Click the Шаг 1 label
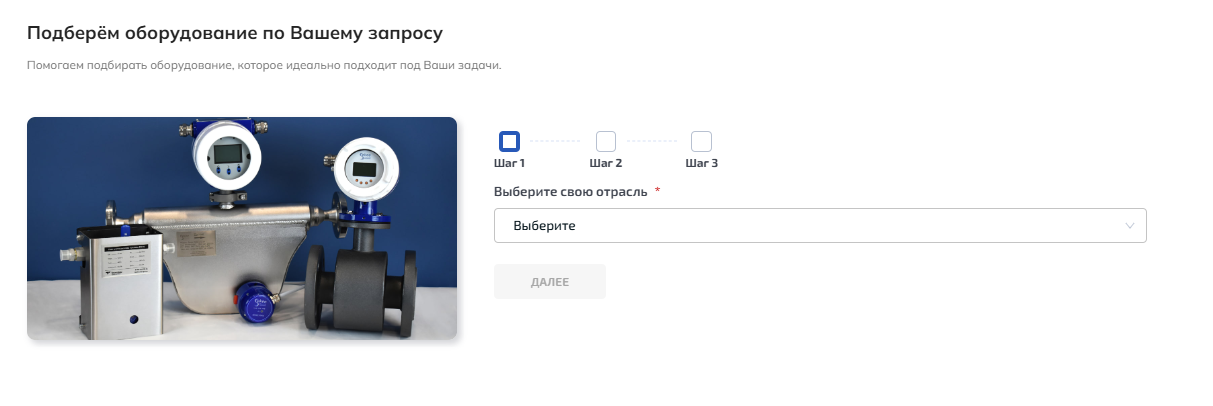 point(509,163)
